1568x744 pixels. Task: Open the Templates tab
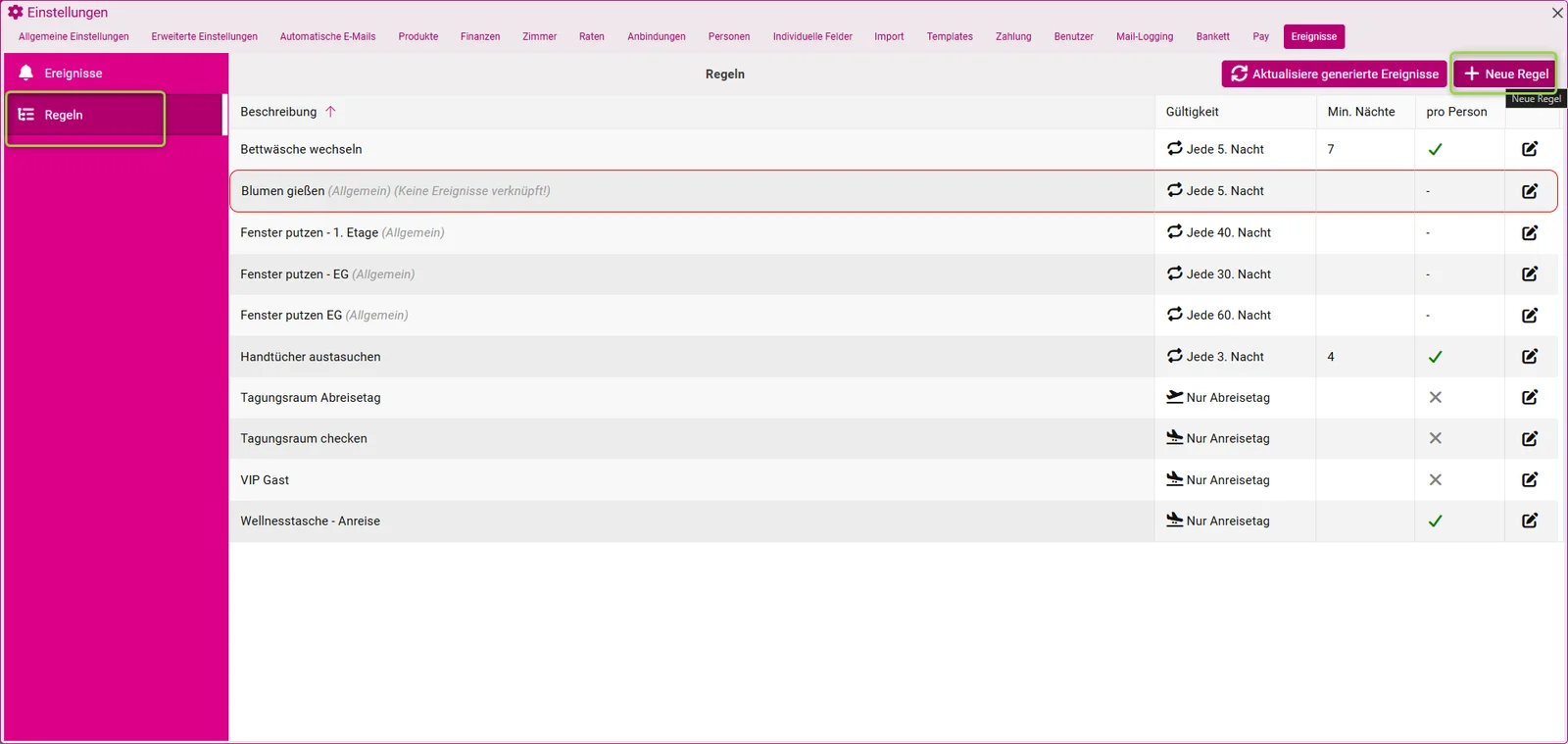click(x=950, y=36)
